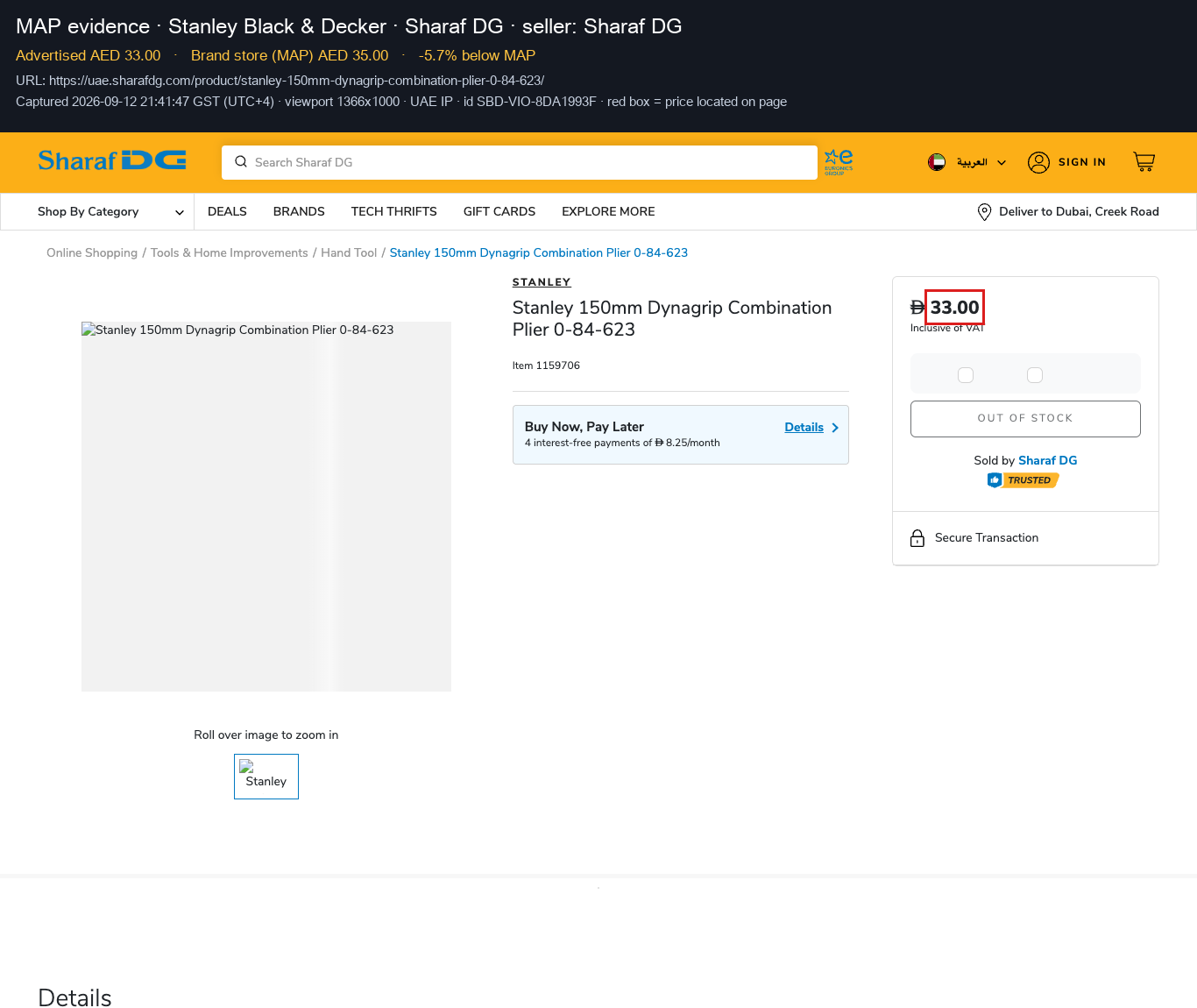Click the Roll over image to zoom in caption

(266, 735)
